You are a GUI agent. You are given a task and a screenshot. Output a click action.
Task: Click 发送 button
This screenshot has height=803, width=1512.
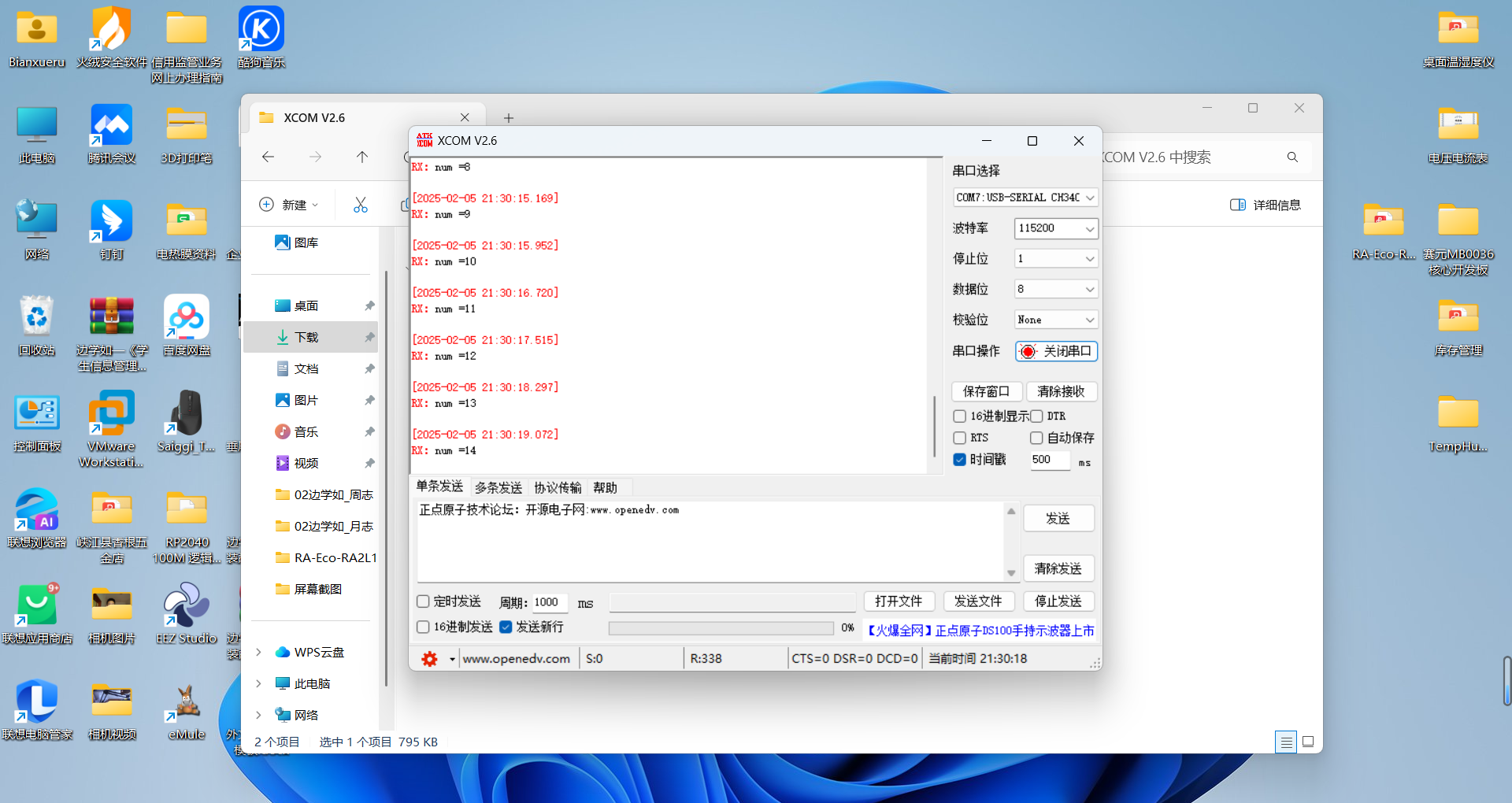(1058, 519)
